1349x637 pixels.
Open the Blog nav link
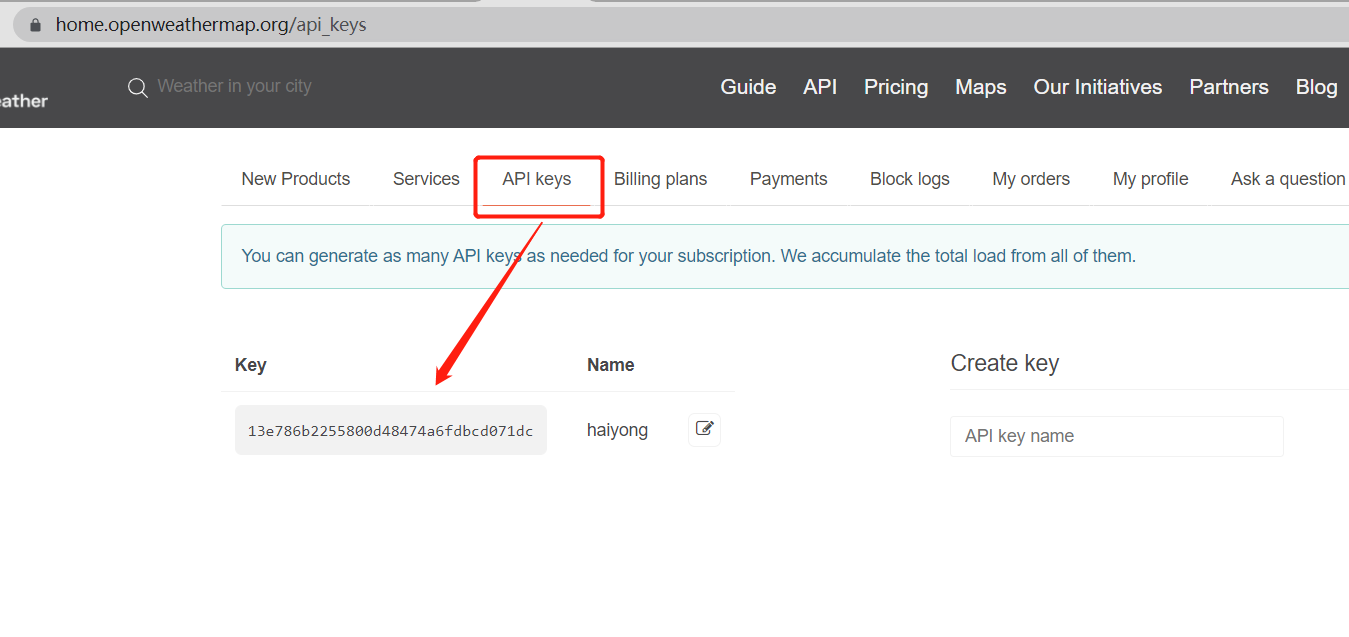(x=1316, y=87)
